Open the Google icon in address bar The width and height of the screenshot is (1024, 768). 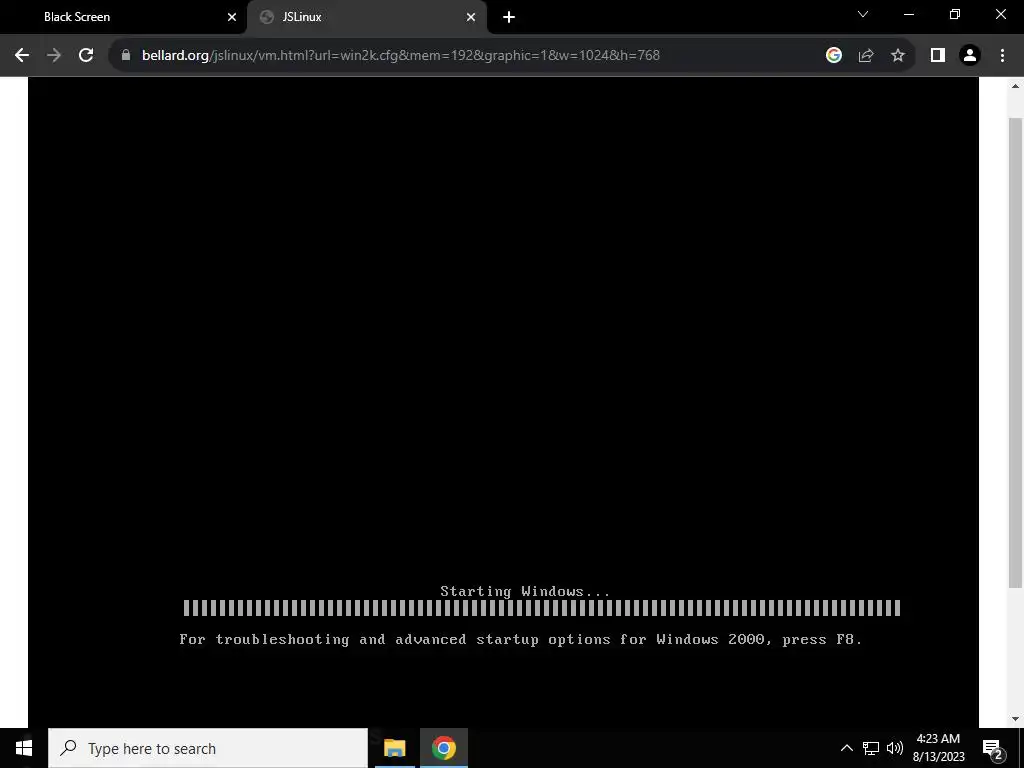click(833, 56)
